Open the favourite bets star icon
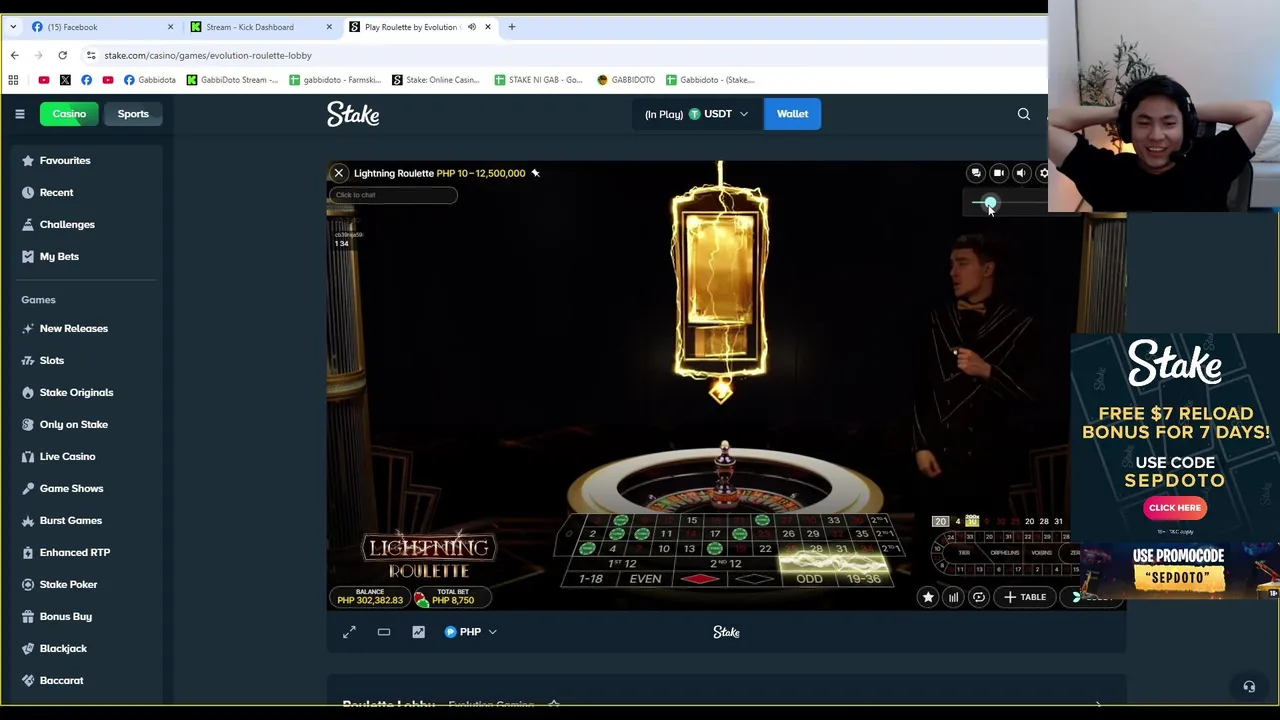Screen dimensions: 1280x720 pyautogui.click(x=927, y=597)
